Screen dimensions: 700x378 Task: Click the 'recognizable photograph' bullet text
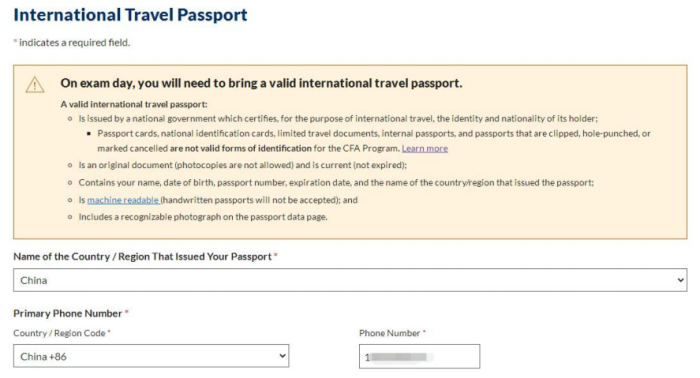click(203, 217)
